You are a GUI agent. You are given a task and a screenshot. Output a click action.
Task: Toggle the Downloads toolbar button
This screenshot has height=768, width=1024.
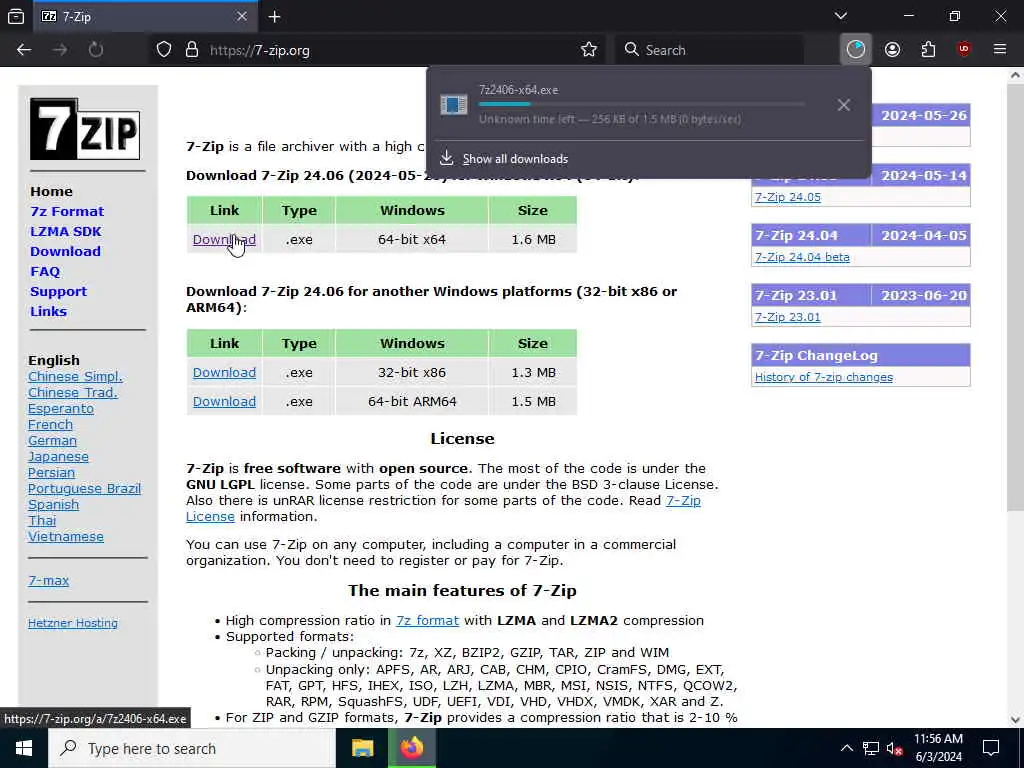[856, 50]
